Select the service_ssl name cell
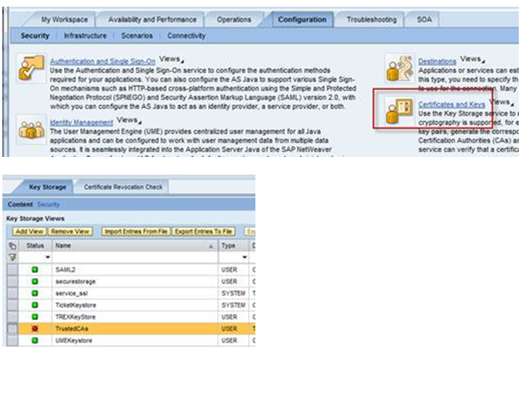 click(135, 293)
